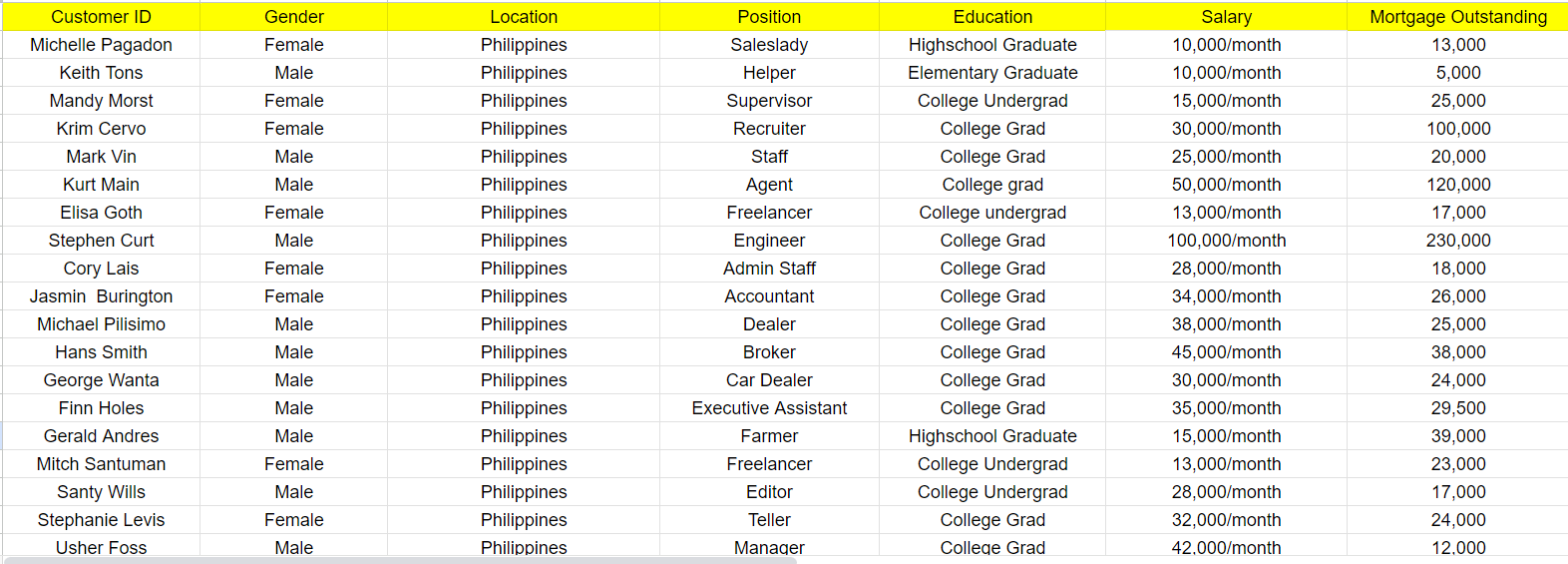Select the 50,000/month salary cell
Viewport: 1568px width, 564px height.
click(1226, 185)
